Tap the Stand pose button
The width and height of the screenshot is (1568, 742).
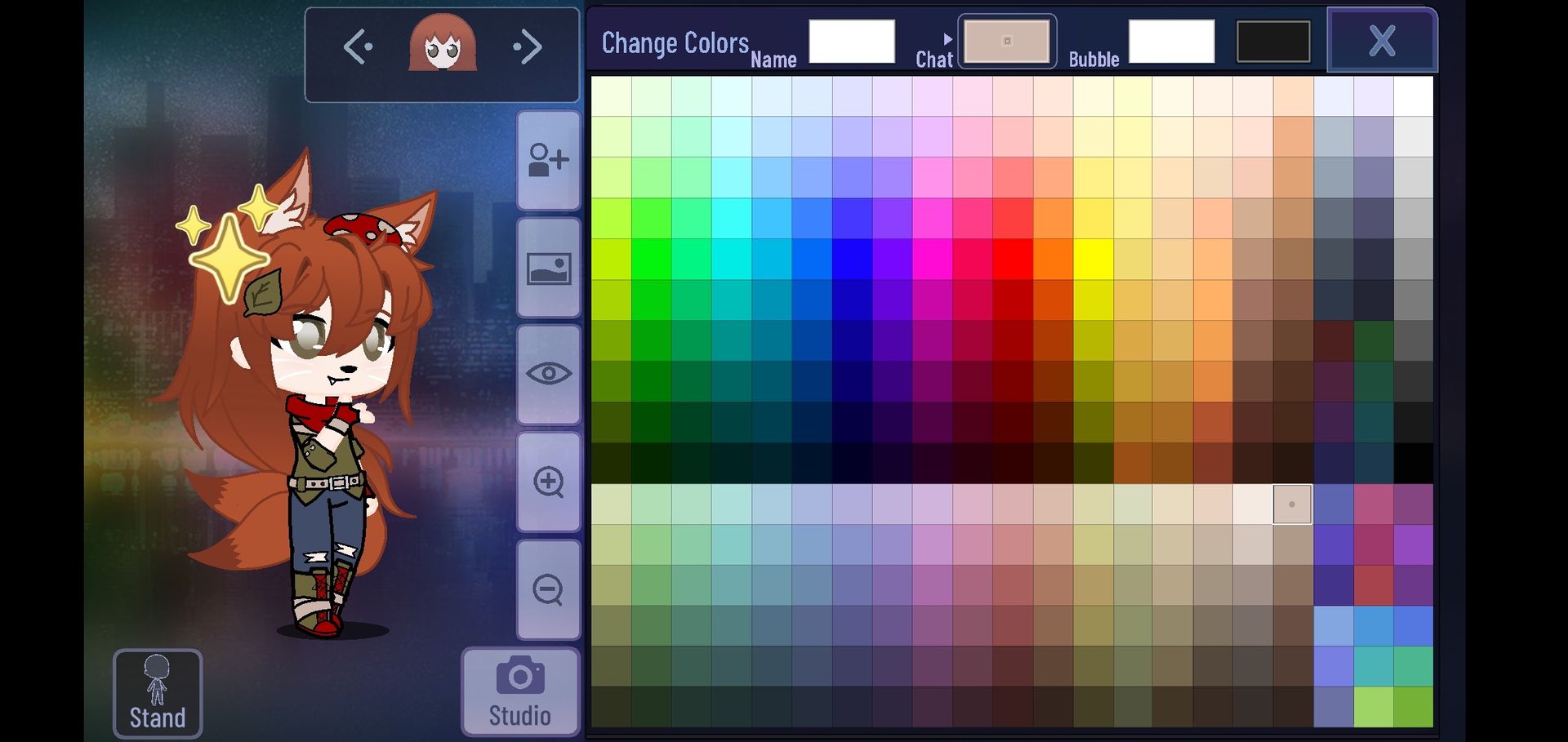(158, 694)
